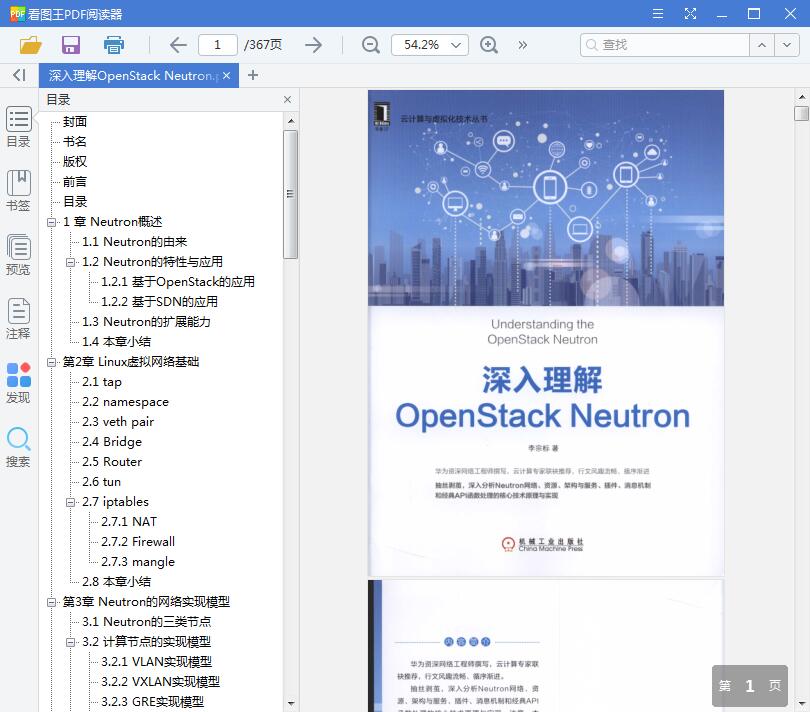Image resolution: width=810 pixels, height=712 pixels.
Task: Select 2.8 本章小结 outline entry
Action: click(117, 582)
